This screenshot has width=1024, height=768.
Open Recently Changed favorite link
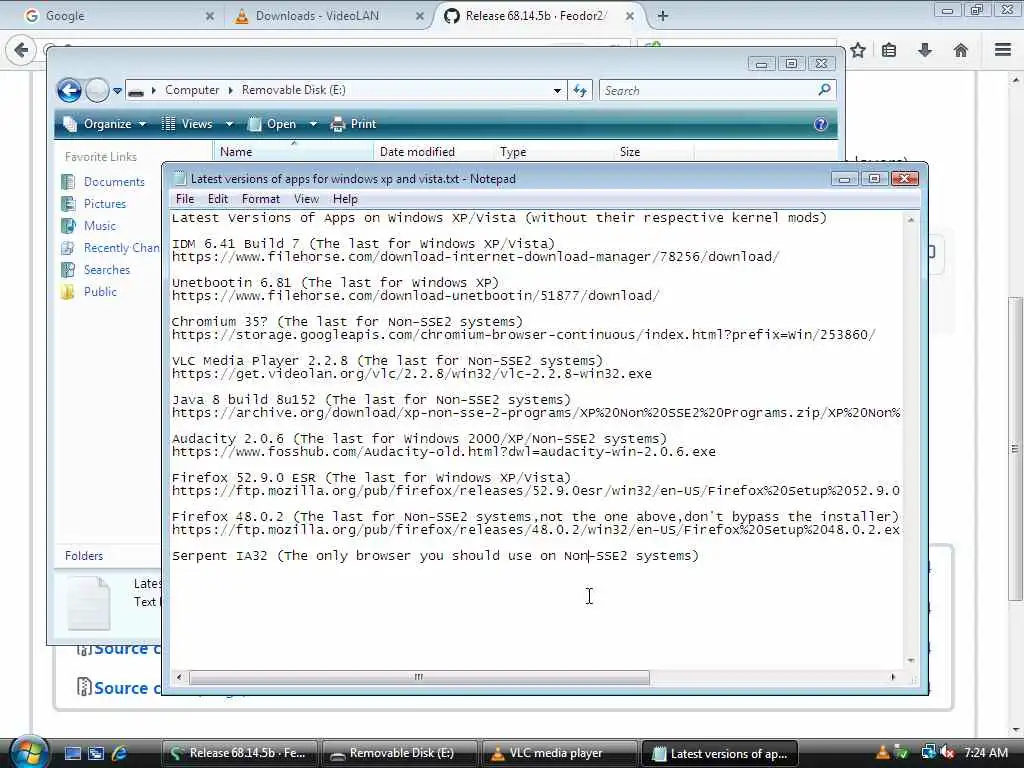tap(110, 248)
